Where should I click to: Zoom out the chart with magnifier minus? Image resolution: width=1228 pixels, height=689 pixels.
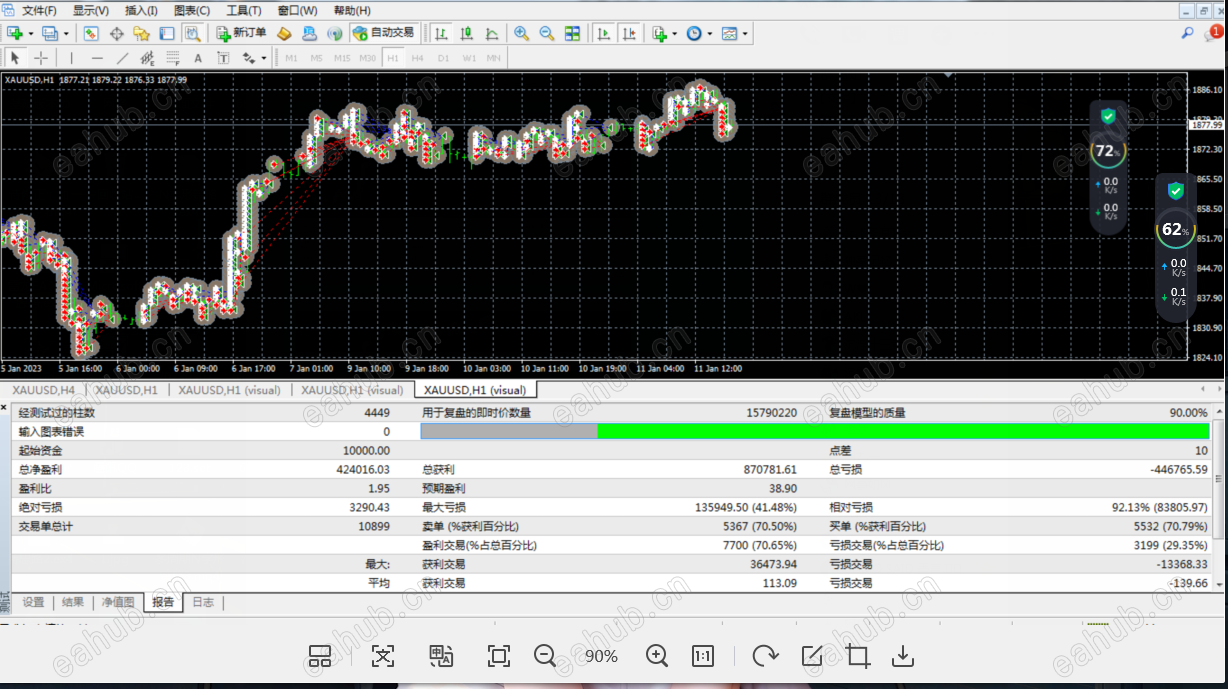(x=547, y=33)
